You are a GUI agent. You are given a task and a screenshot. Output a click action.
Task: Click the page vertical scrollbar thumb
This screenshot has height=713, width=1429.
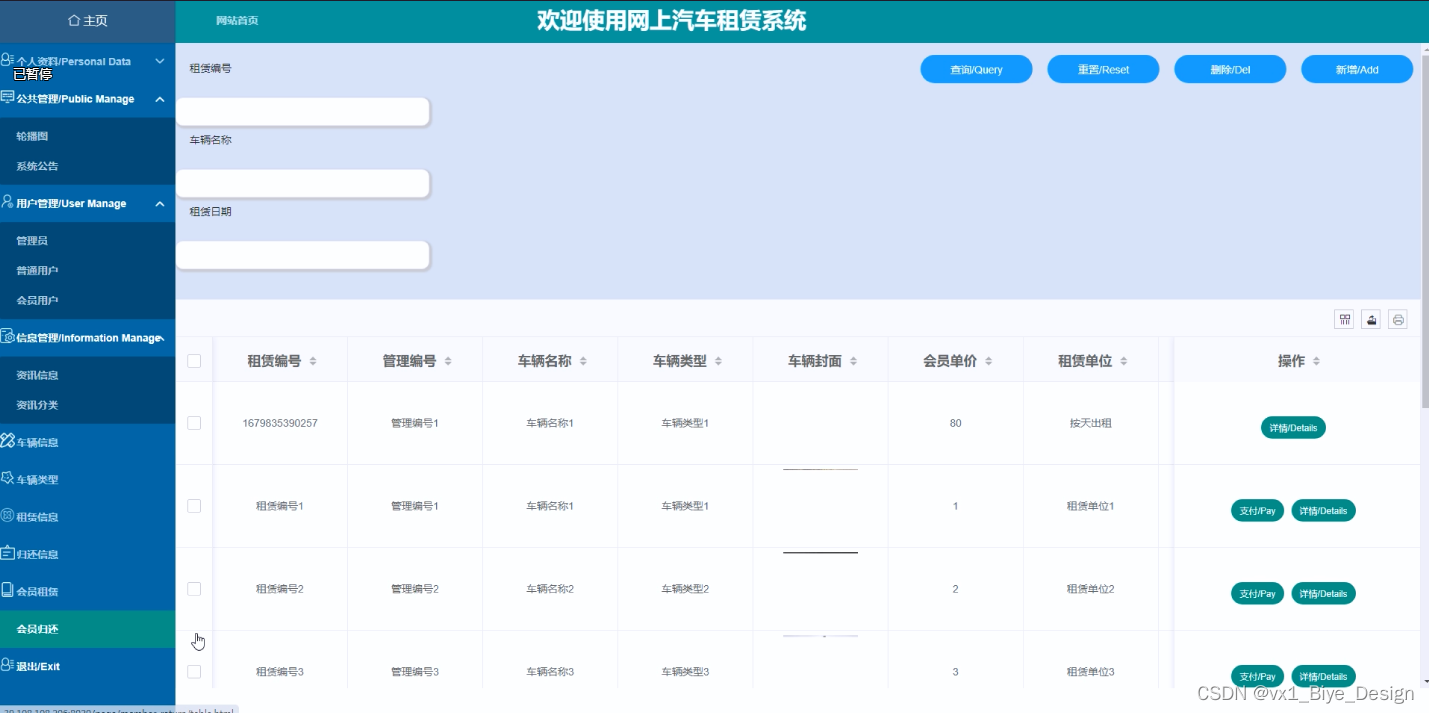[x=1424, y=230]
